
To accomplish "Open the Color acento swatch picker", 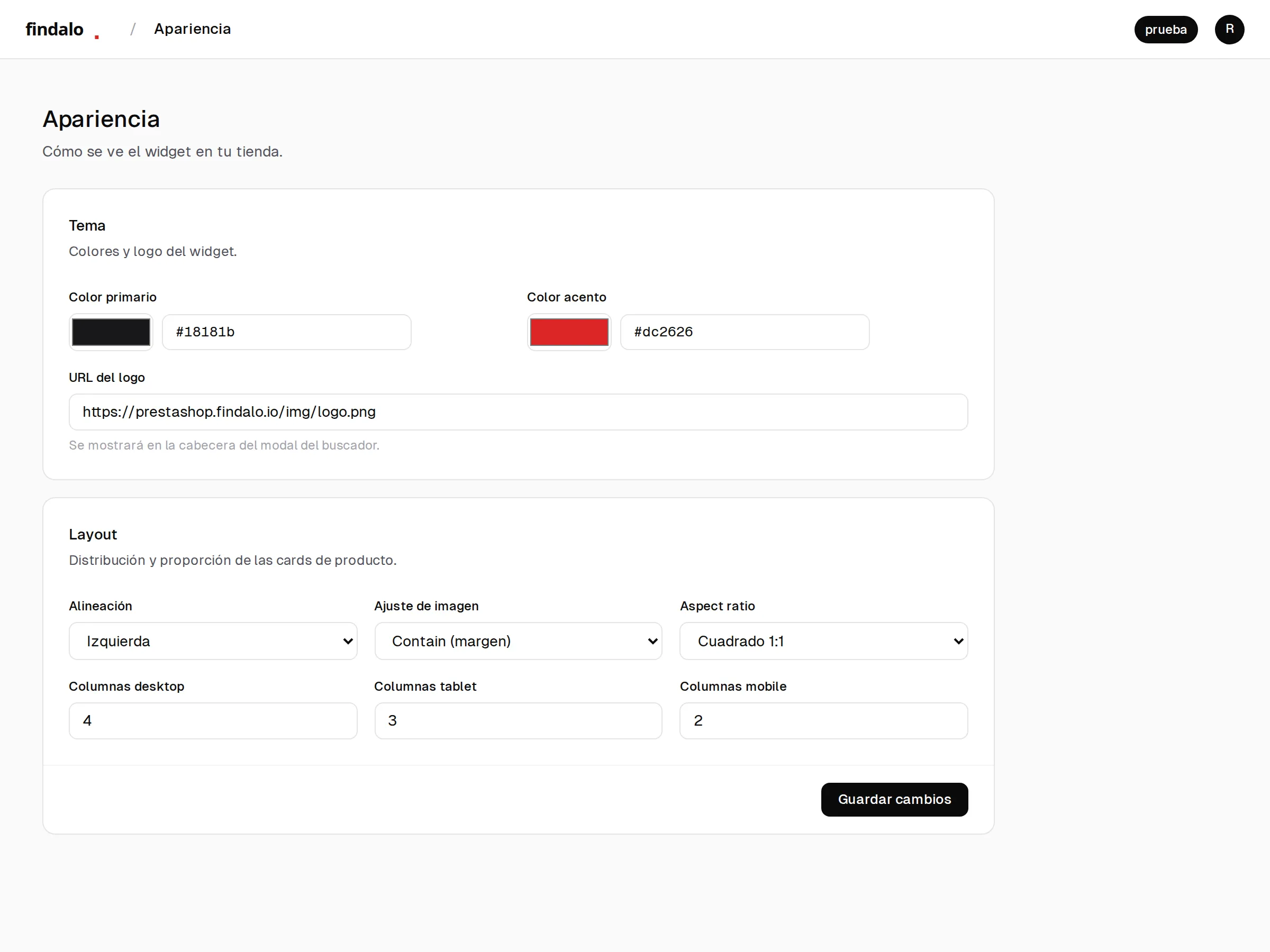I will pyautogui.click(x=569, y=332).
